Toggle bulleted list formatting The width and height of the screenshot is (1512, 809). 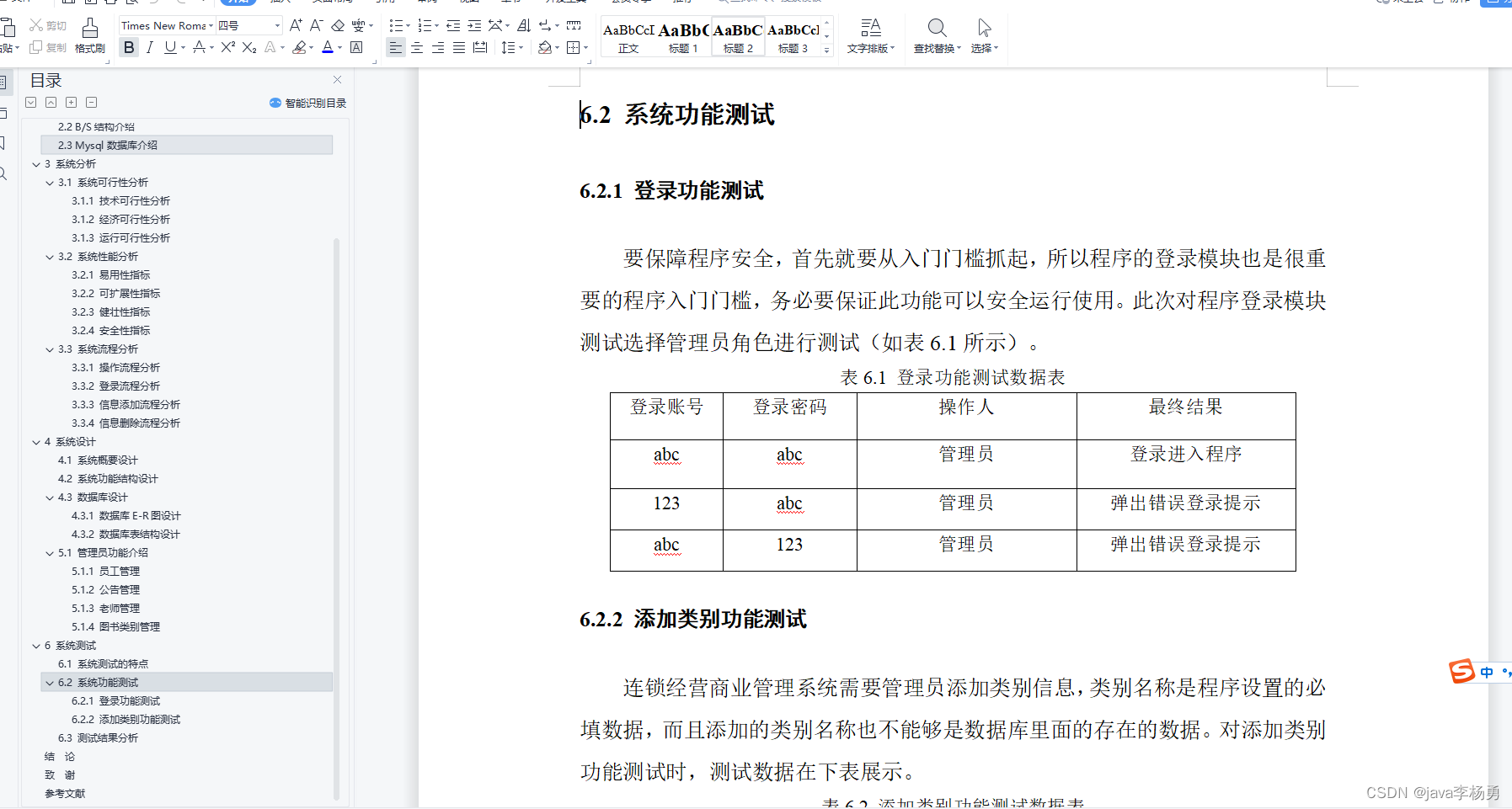point(395,26)
